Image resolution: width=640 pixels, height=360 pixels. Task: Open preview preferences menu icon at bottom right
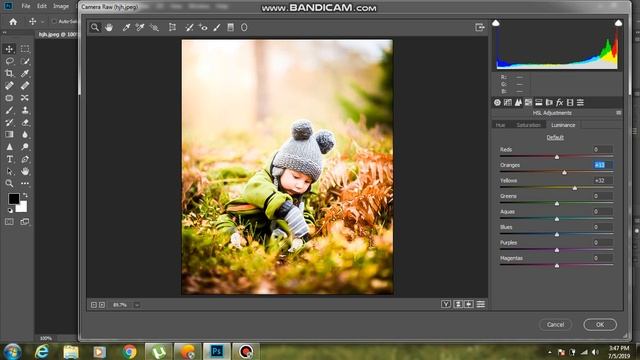coord(480,304)
